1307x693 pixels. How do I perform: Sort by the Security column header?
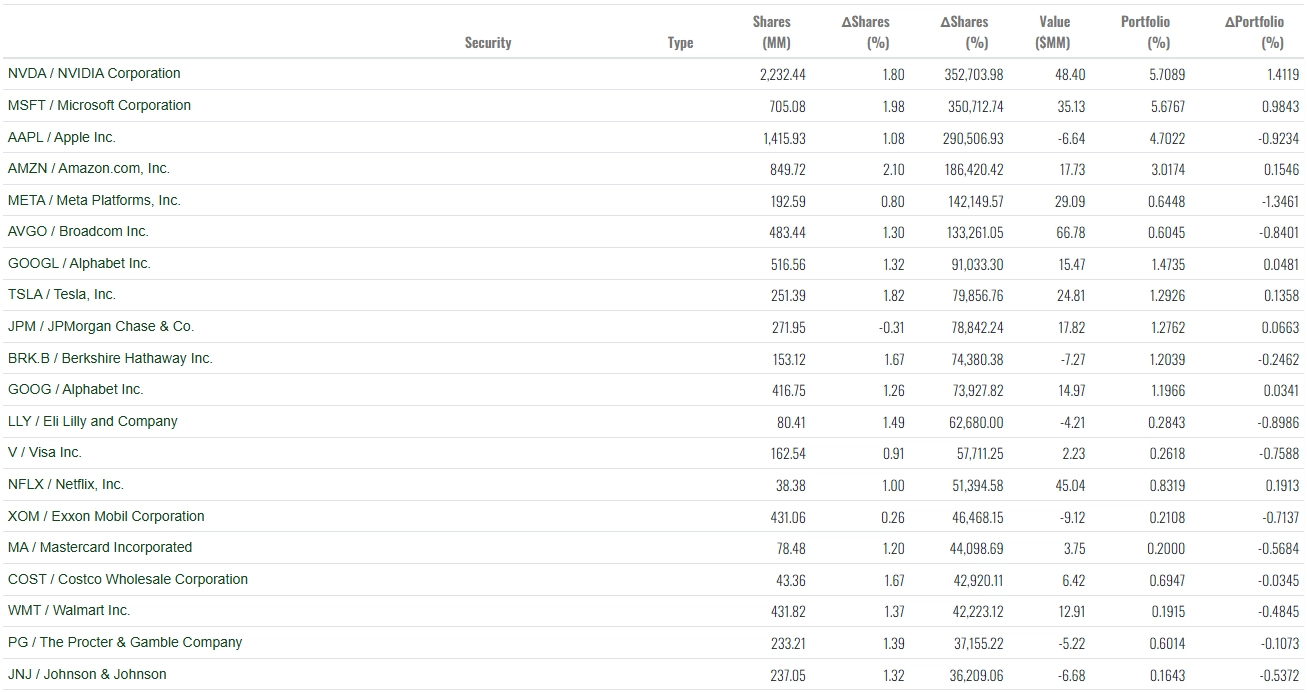pyautogui.click(x=488, y=43)
